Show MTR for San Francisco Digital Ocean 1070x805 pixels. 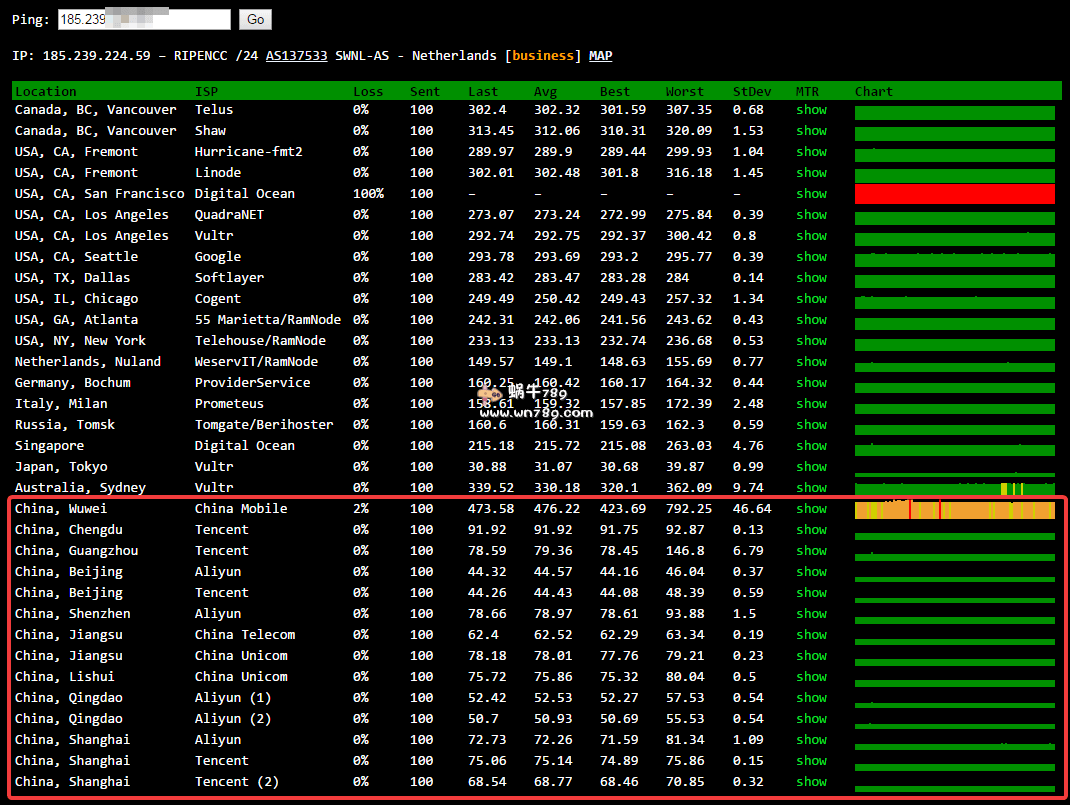pos(811,194)
